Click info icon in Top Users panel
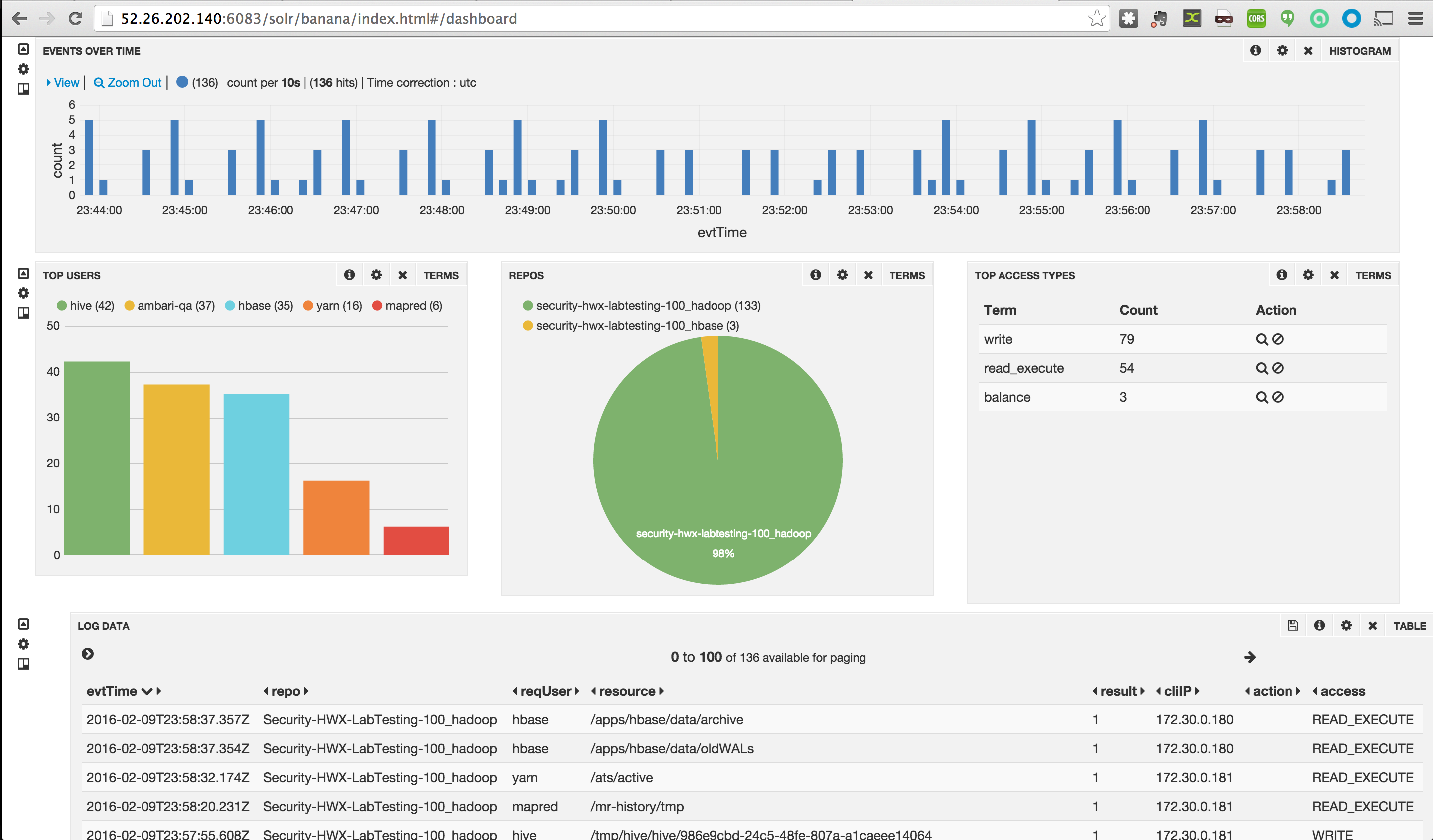Screen dimensions: 1433x840 coord(349,275)
